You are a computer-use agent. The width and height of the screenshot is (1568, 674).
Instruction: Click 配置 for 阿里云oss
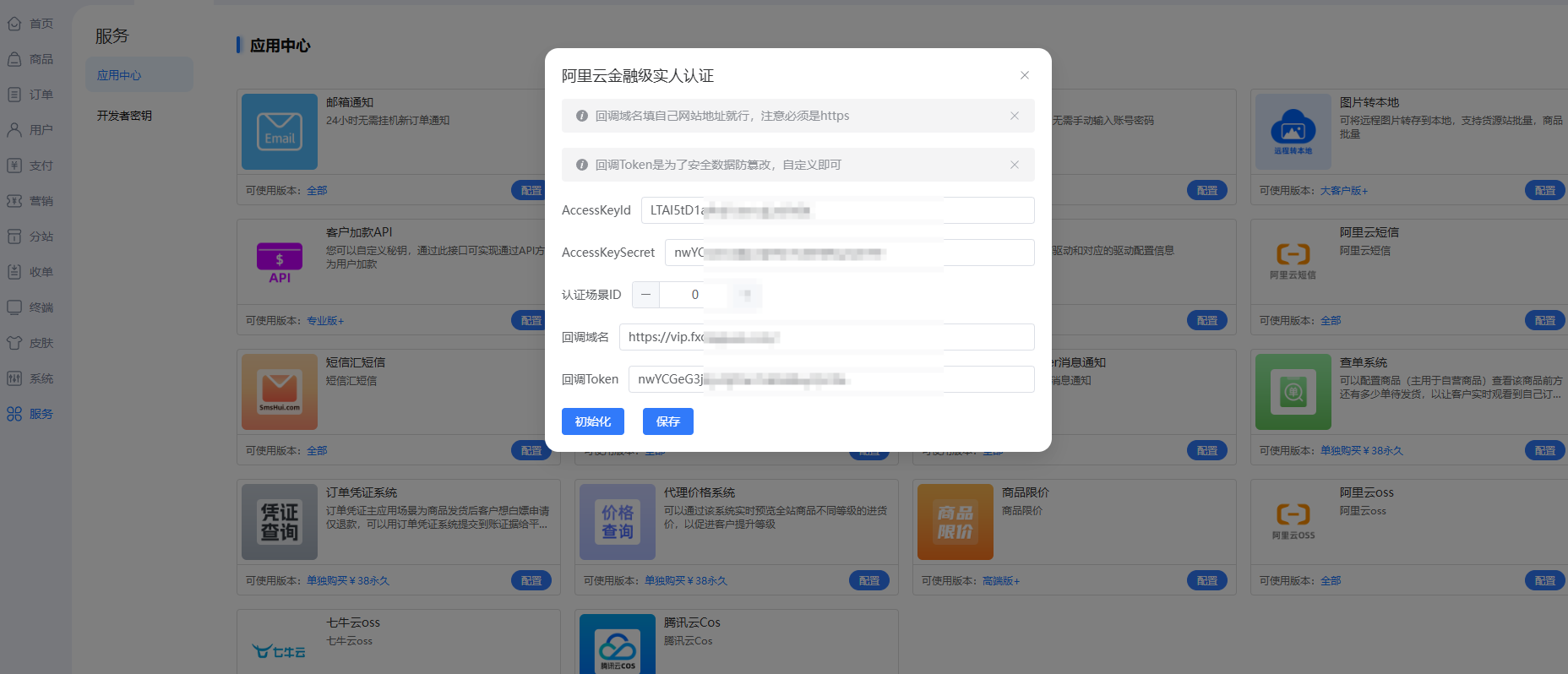pos(1544,580)
